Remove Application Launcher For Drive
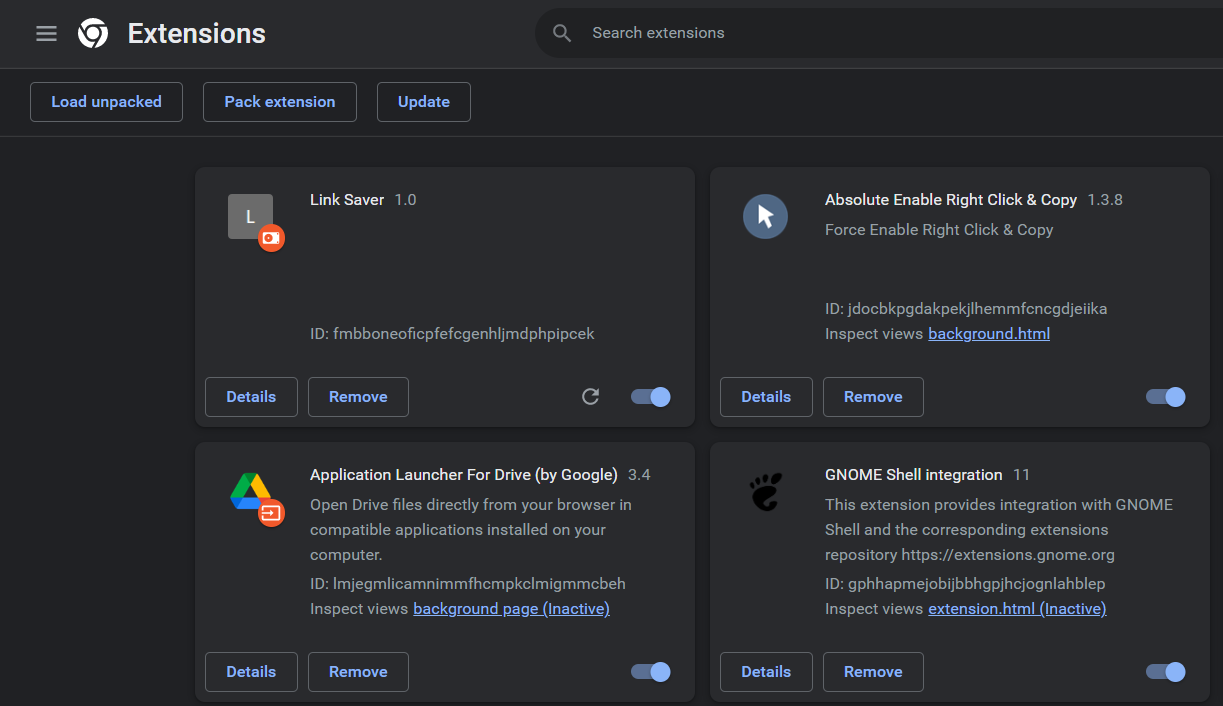The width and height of the screenshot is (1223, 706). [x=358, y=672]
